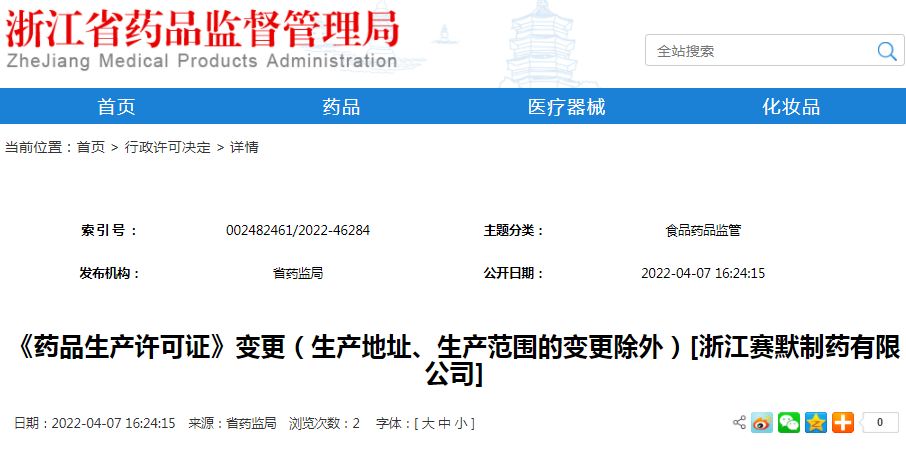
Task: Share to QQ Zone star icon
Action: pyautogui.click(x=816, y=423)
